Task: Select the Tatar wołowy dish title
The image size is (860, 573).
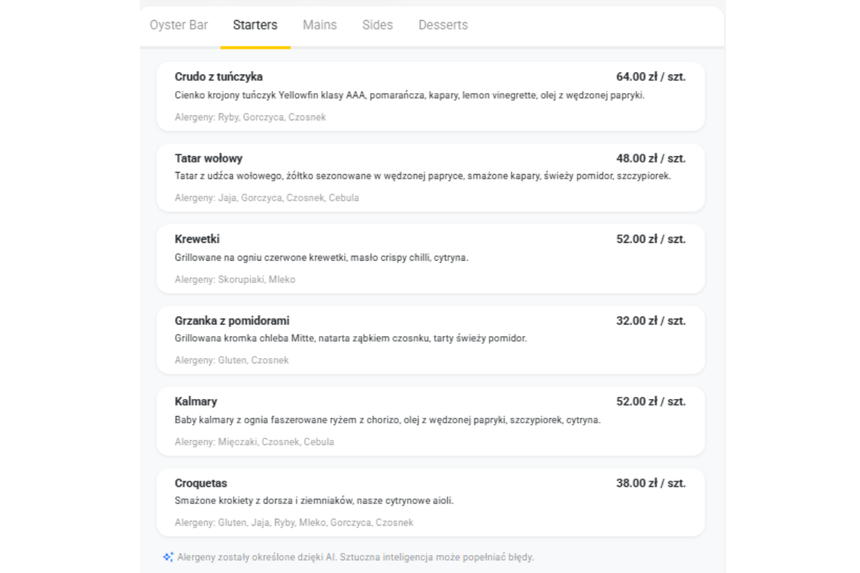Action: pos(208,158)
